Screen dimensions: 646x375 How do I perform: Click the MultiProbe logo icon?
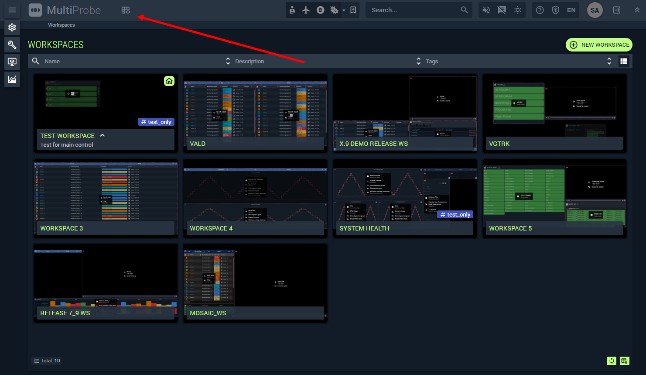click(35, 10)
